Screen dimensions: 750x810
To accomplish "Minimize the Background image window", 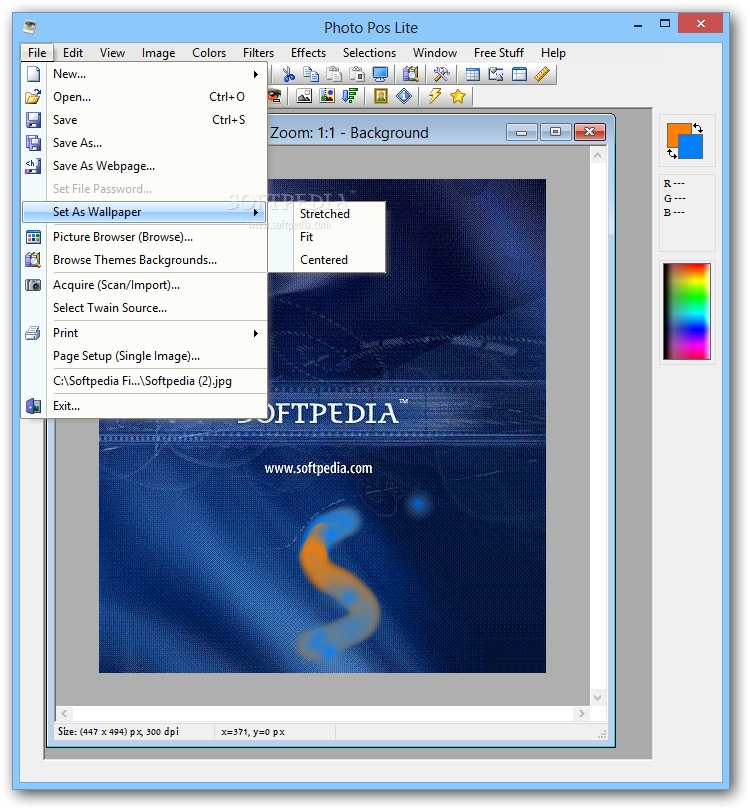I will [522, 133].
